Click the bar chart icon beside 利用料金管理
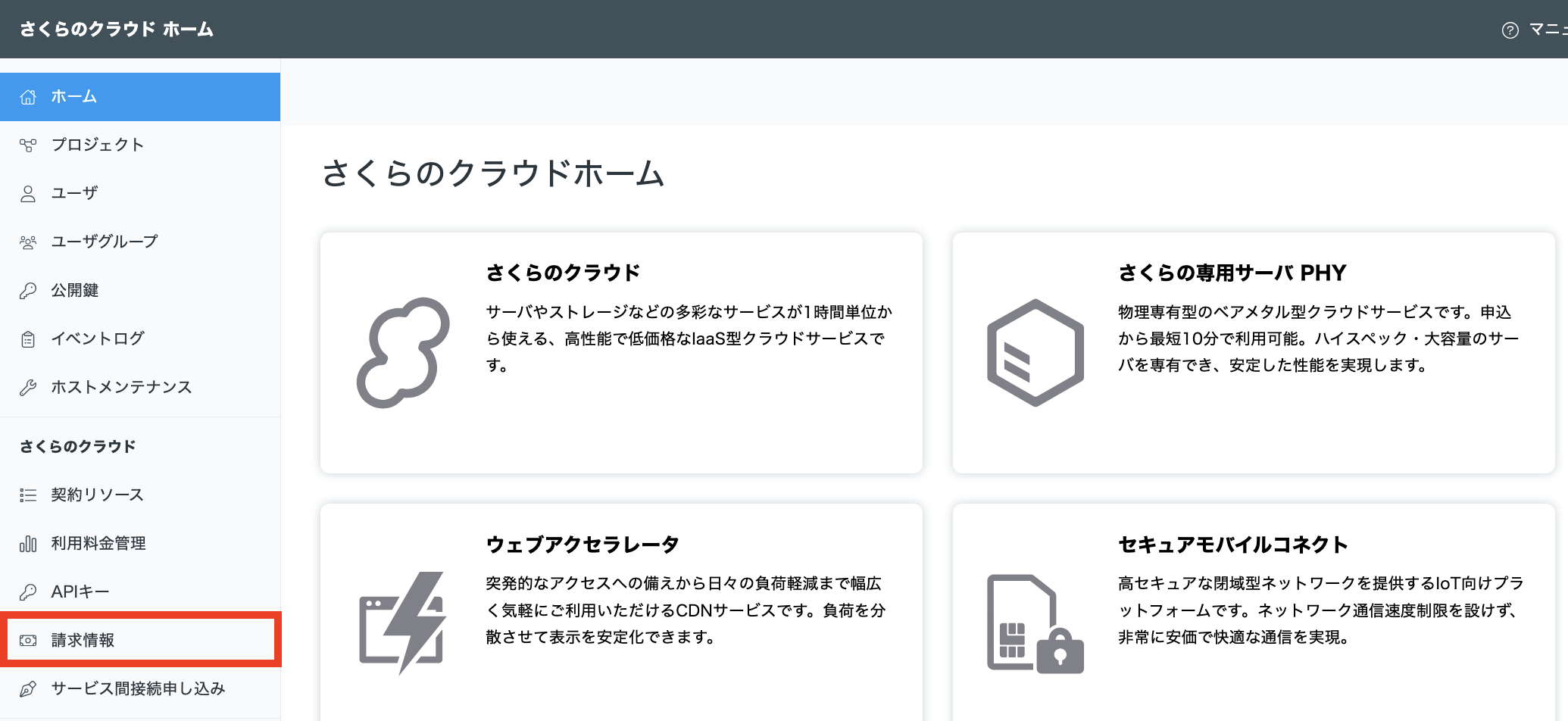 tap(28, 544)
